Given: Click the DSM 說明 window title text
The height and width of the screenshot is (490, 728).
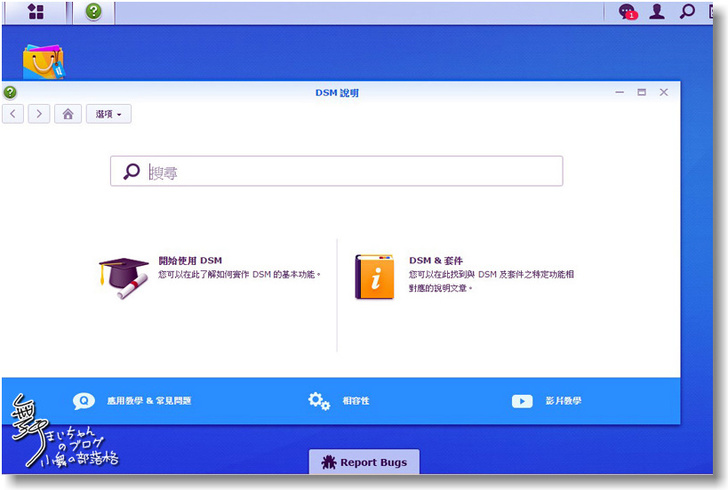Looking at the screenshot, I should click(x=337, y=93).
